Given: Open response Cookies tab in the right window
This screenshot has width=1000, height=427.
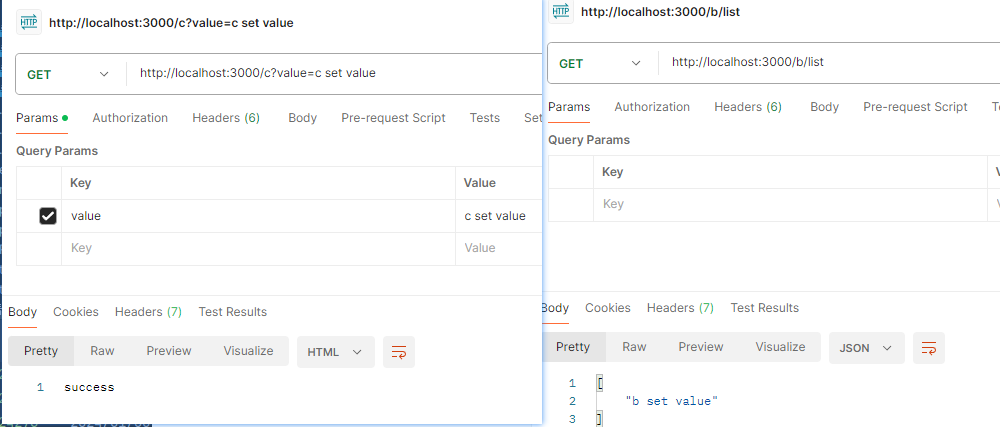Looking at the screenshot, I should click(608, 308).
